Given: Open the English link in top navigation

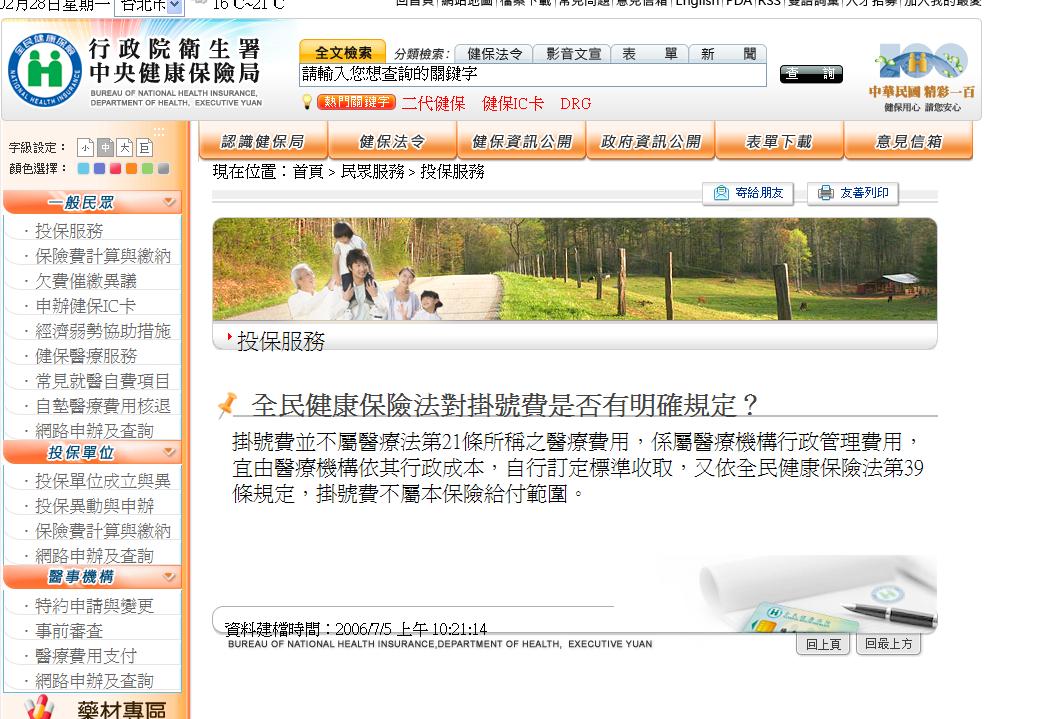Looking at the screenshot, I should click(697, 3).
